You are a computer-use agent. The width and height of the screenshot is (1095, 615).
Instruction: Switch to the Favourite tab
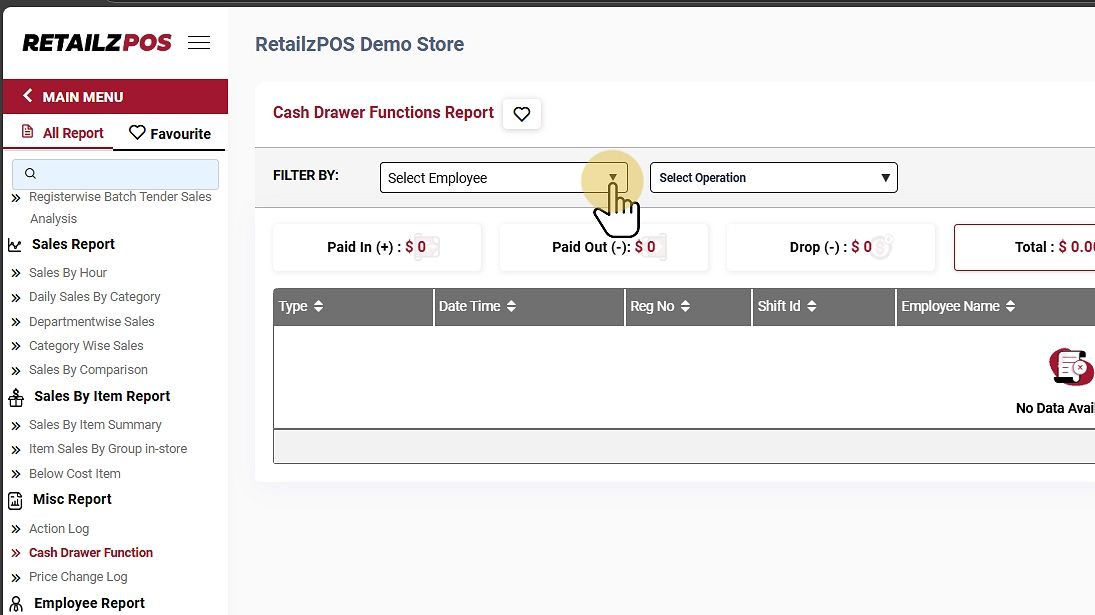pyautogui.click(x=169, y=134)
